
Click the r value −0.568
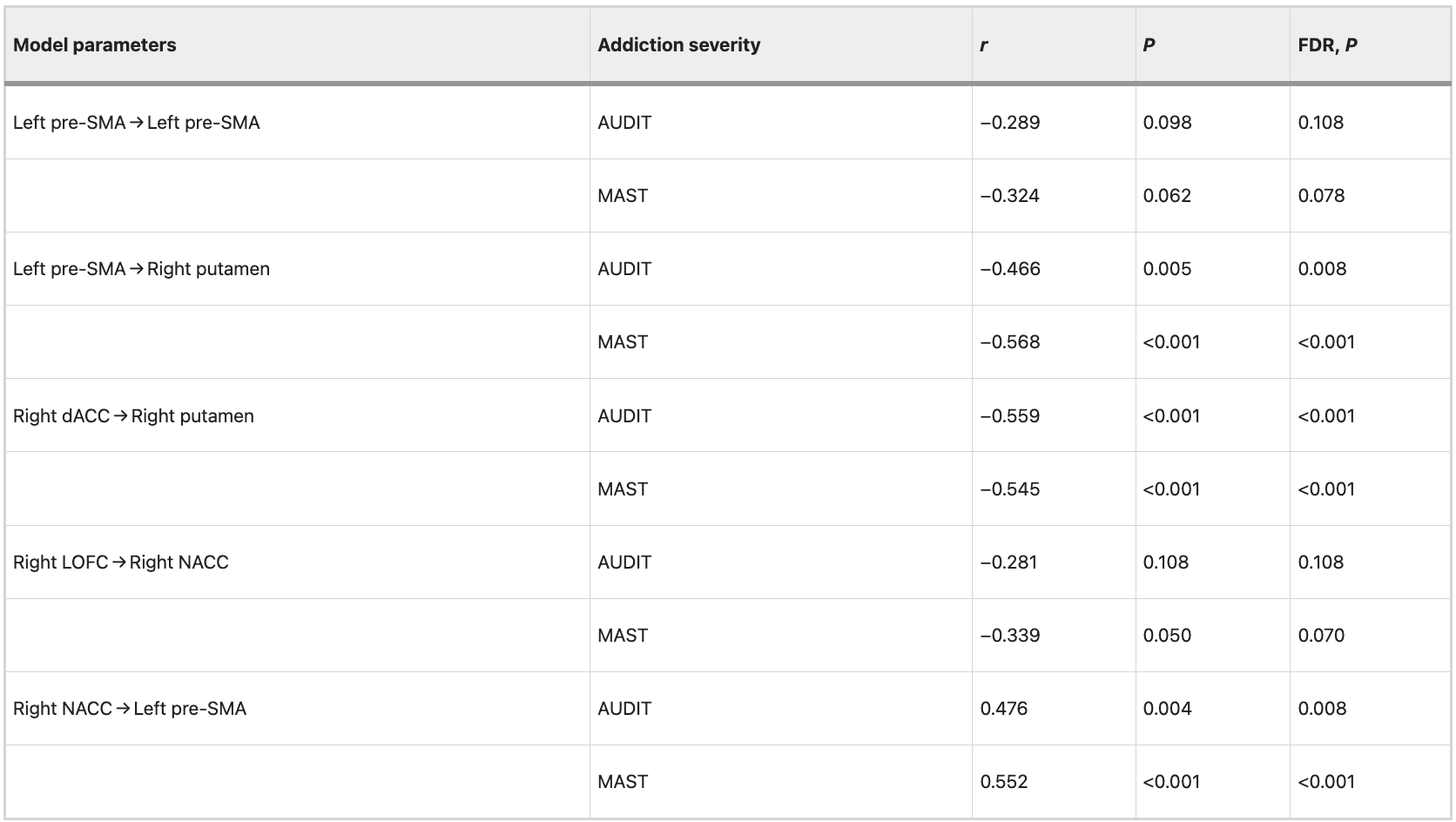coord(1010,342)
